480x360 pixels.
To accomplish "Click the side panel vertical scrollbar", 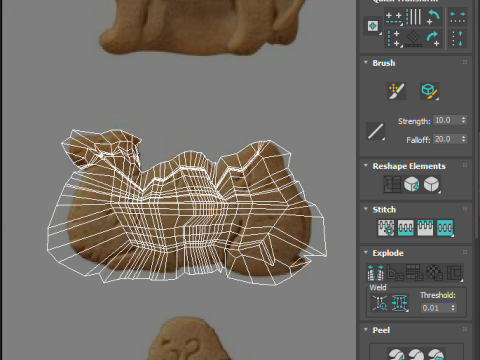I will tap(477, 185).
